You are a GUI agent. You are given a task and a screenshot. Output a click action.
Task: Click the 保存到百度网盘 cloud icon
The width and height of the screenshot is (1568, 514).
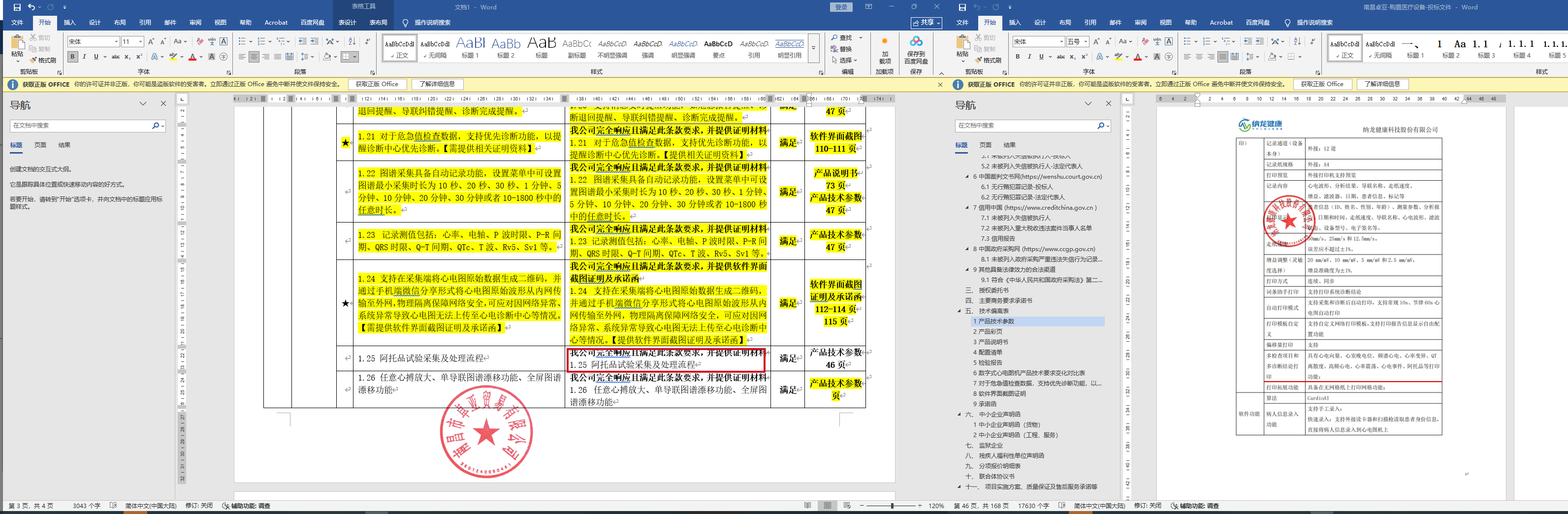click(x=916, y=41)
